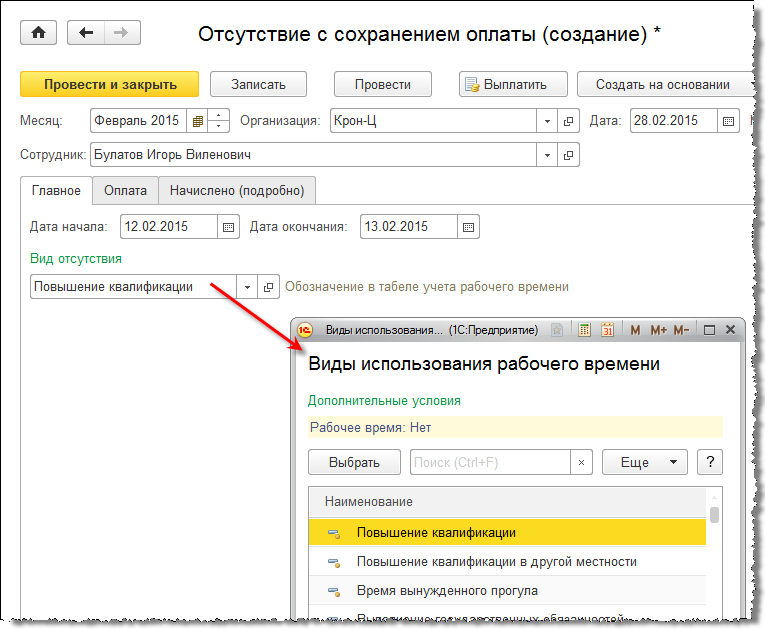Image resolution: width=765 pixels, height=630 pixels.
Task: Open the calculator icon in popup titlebar
Action: [584, 330]
